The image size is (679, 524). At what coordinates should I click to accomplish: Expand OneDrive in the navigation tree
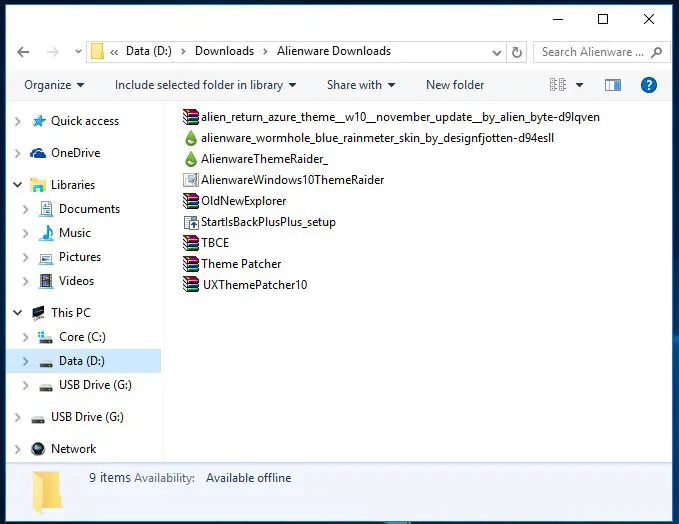[17, 153]
